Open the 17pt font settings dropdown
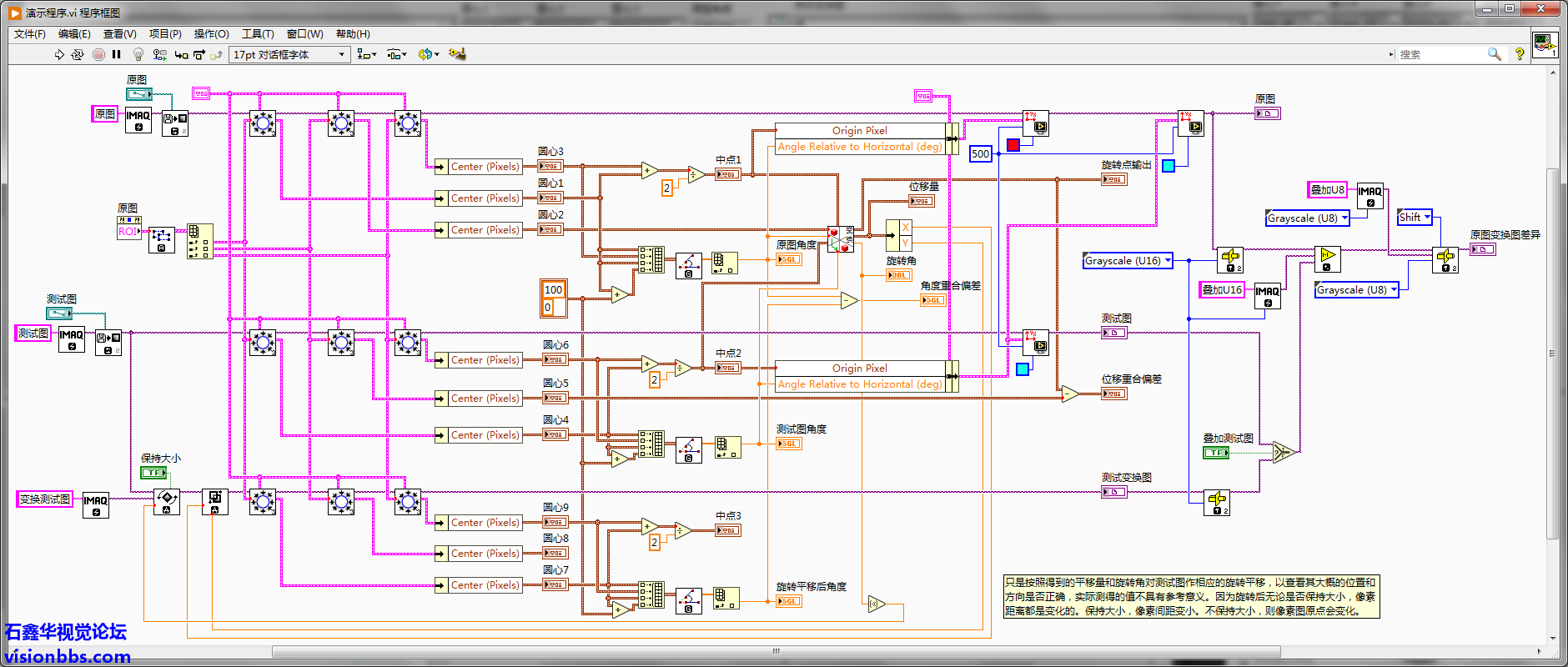Image resolution: width=1568 pixels, height=667 pixels. [x=289, y=55]
